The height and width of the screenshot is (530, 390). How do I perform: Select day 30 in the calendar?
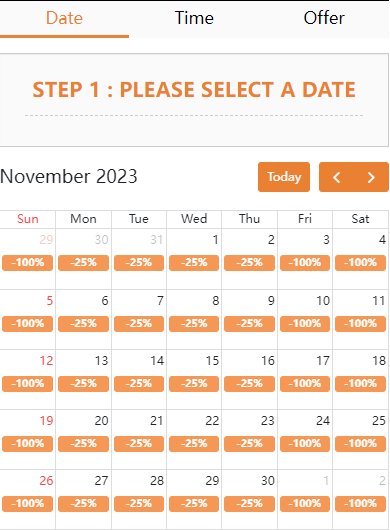coord(268,481)
